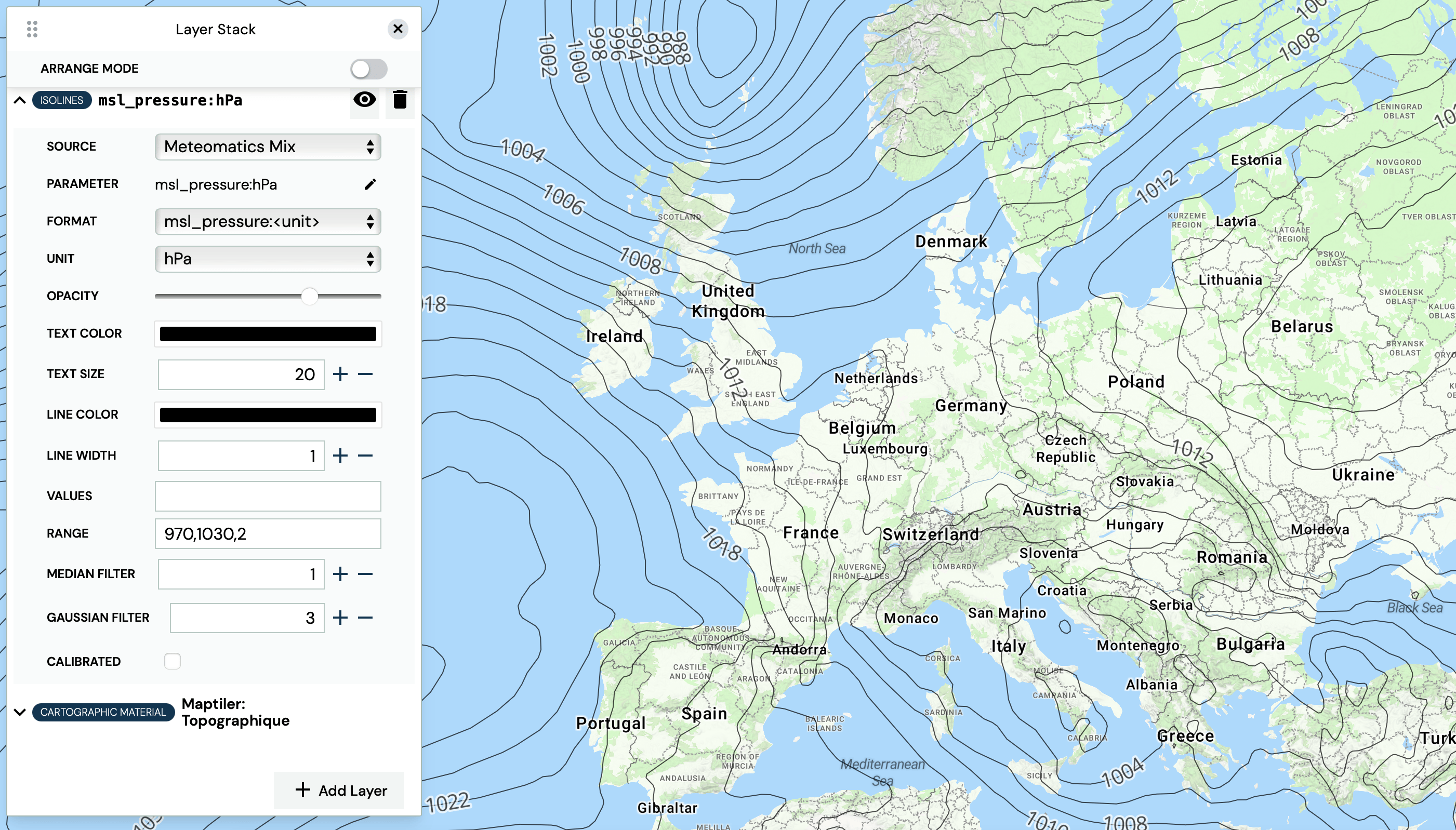Increase Line Width with plus icon
The image size is (1456, 830).
340,456
